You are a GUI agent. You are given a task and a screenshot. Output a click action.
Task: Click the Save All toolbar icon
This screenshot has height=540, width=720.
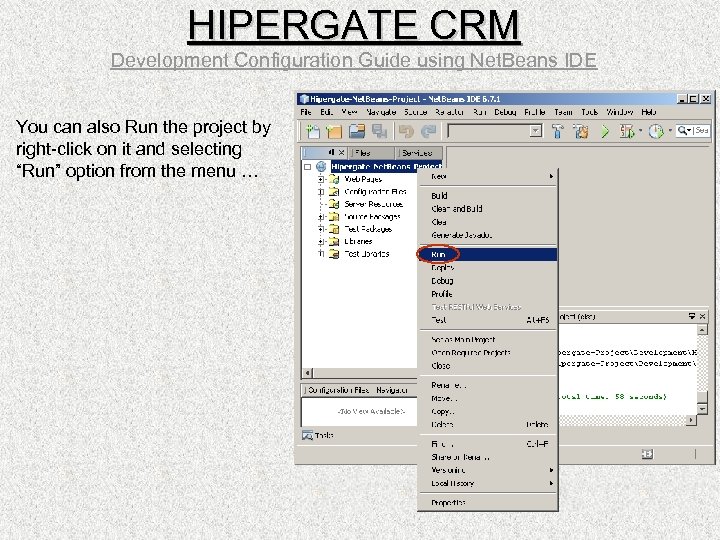click(379, 132)
